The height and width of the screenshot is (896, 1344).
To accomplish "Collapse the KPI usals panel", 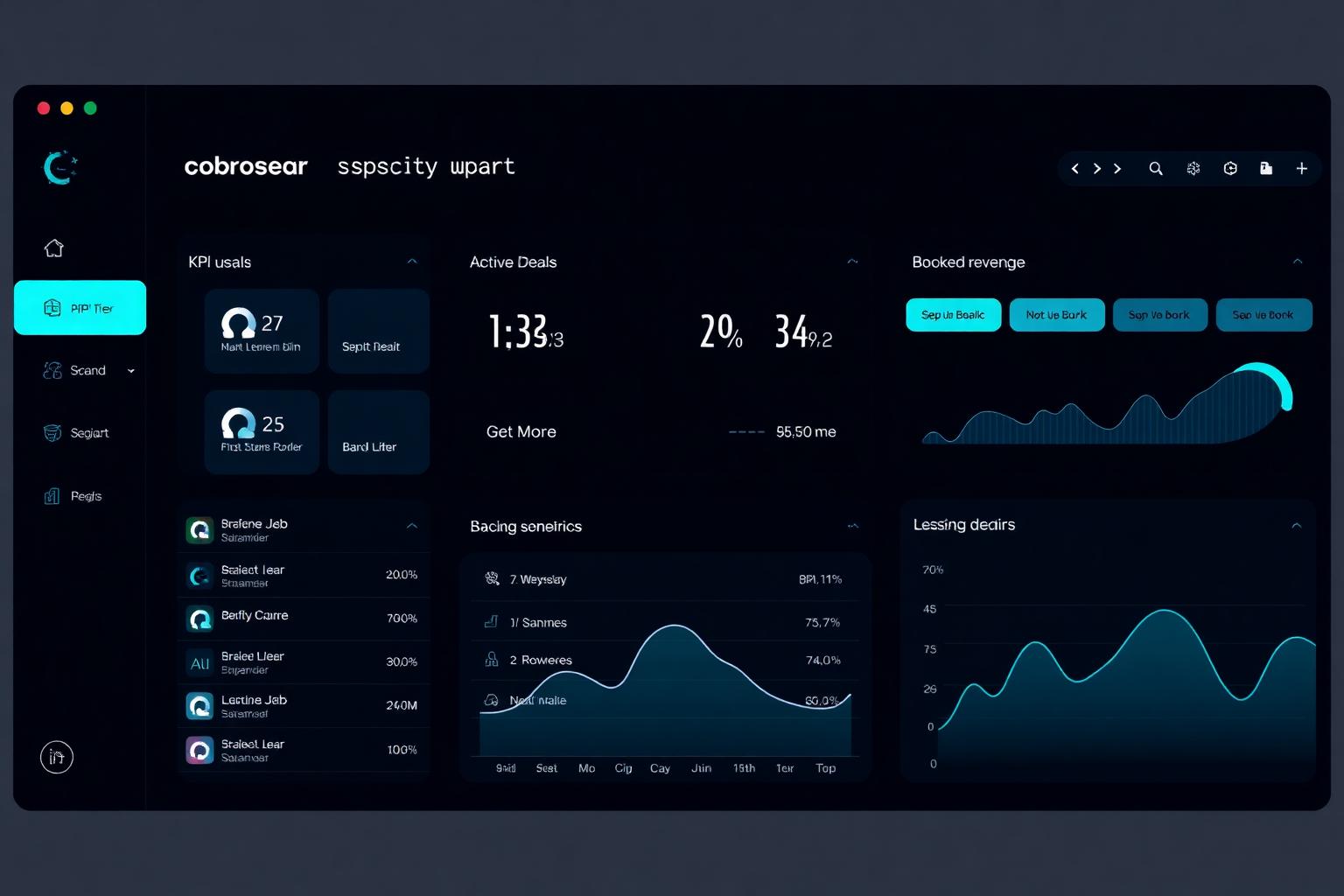I will (x=412, y=262).
